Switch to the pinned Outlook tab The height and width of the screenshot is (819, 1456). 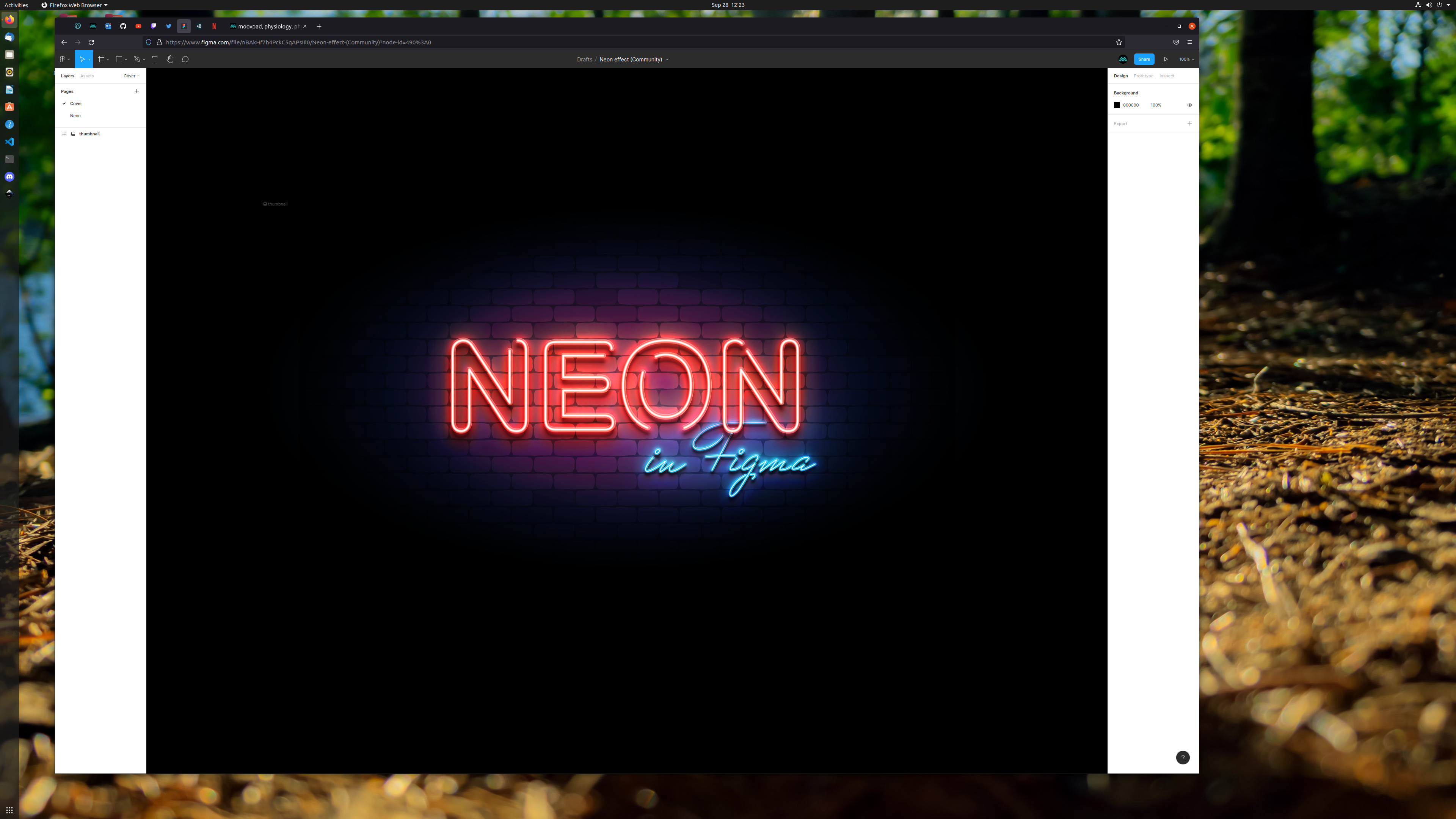(108, 27)
